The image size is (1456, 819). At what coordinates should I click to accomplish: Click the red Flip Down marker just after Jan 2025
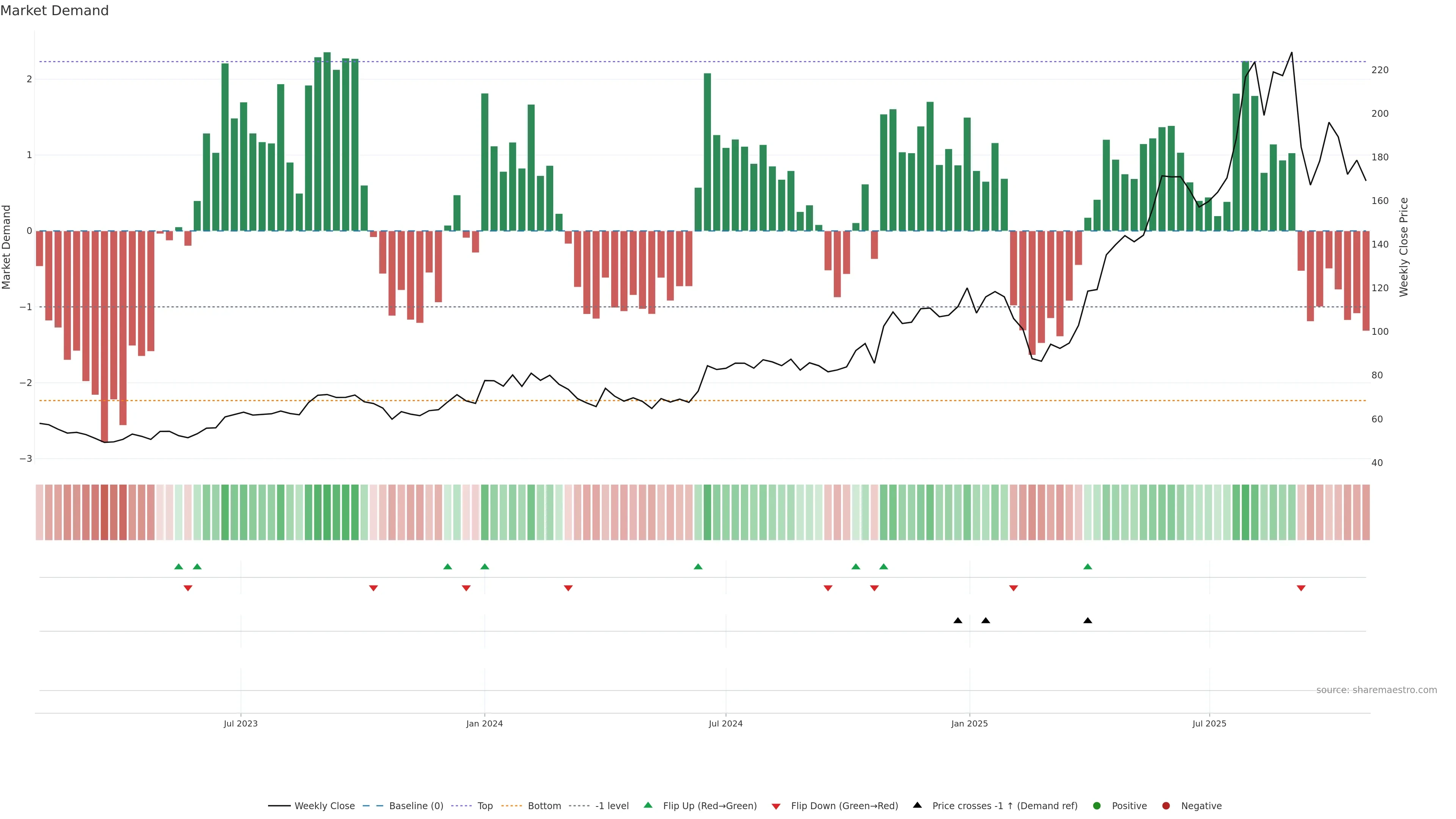click(1014, 588)
